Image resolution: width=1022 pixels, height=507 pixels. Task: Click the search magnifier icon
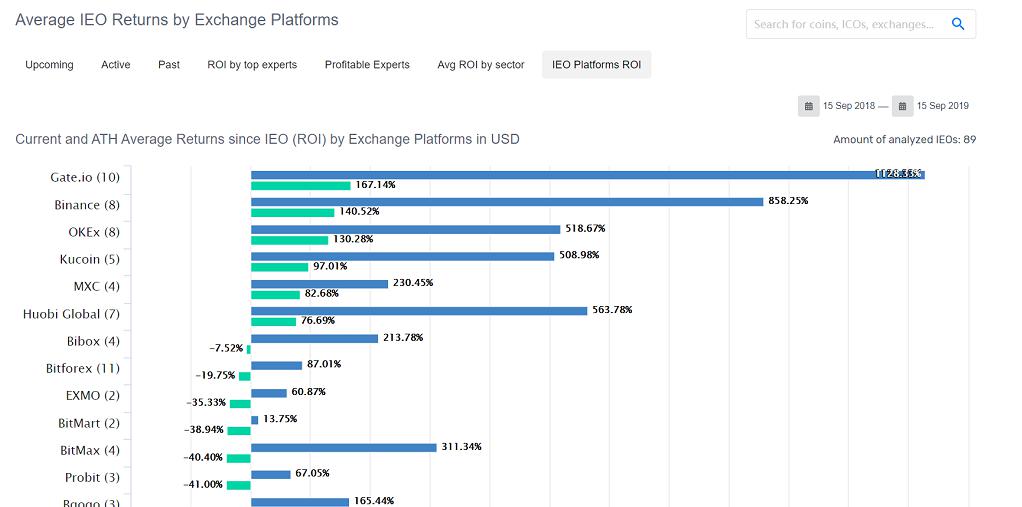(x=957, y=24)
